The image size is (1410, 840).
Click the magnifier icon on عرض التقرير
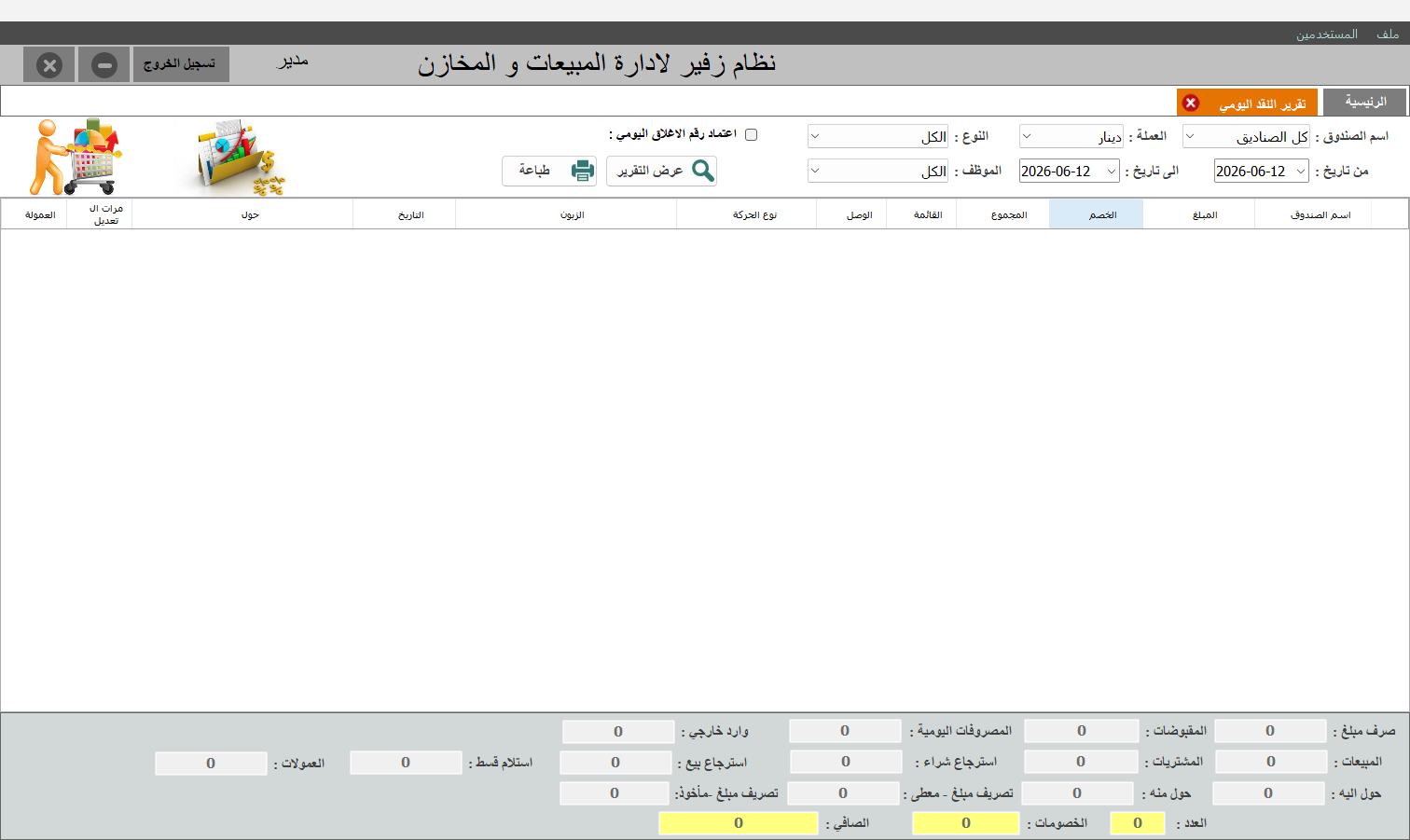[703, 171]
